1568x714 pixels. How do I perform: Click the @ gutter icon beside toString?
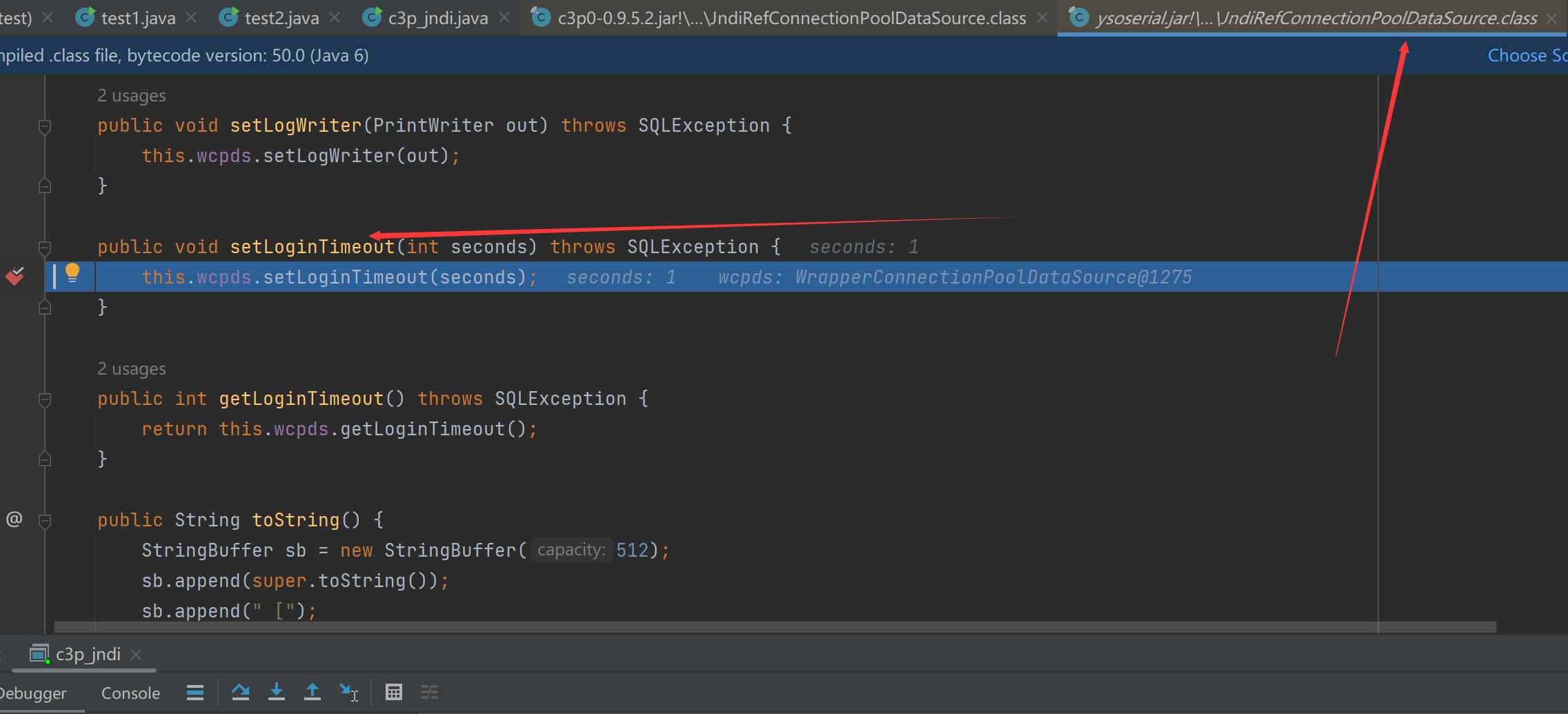(x=14, y=519)
